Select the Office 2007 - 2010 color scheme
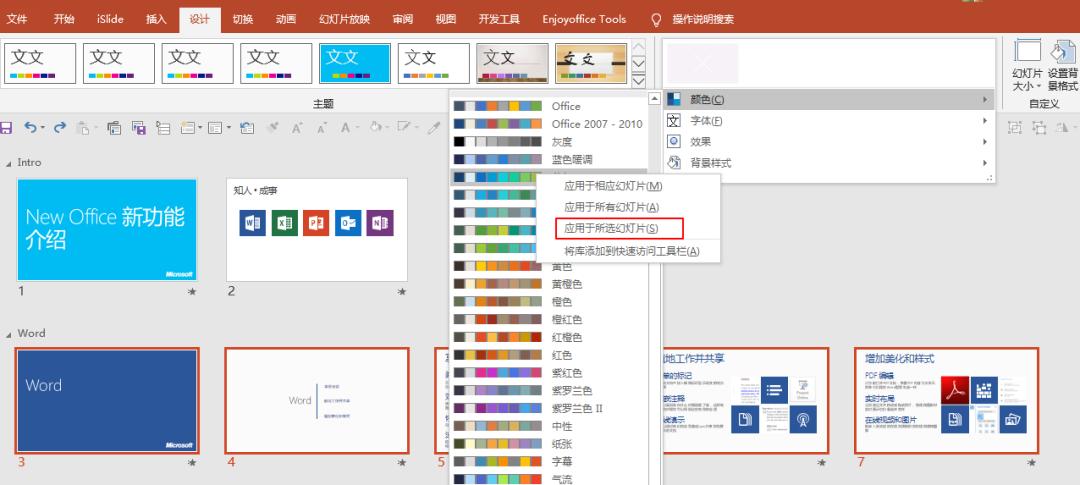Screen dimensions: 1080x485 549,124
